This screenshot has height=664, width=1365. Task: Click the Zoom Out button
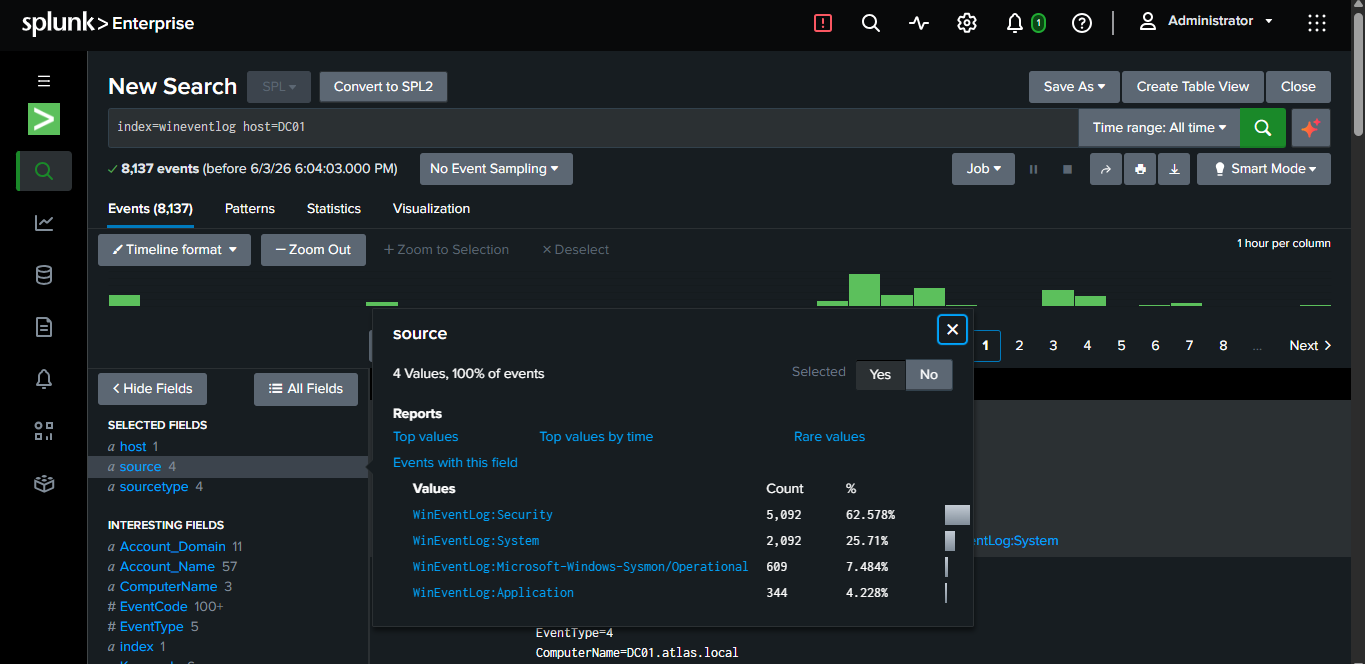313,250
